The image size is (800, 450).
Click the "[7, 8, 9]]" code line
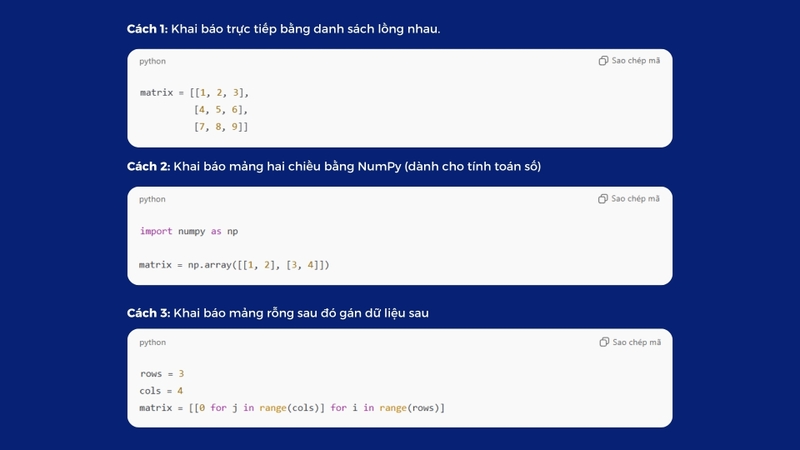220,127
